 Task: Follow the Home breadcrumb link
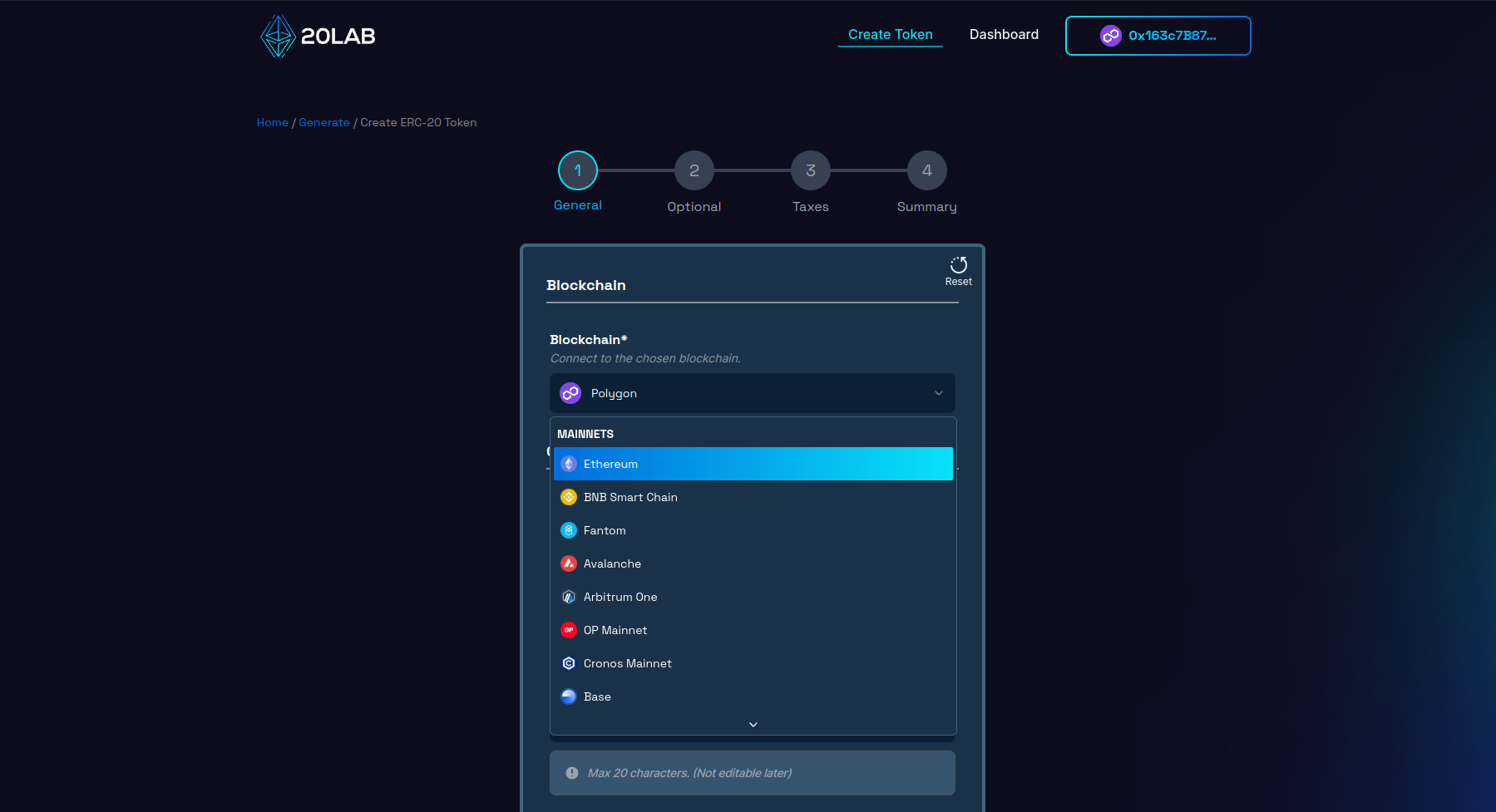pos(272,122)
